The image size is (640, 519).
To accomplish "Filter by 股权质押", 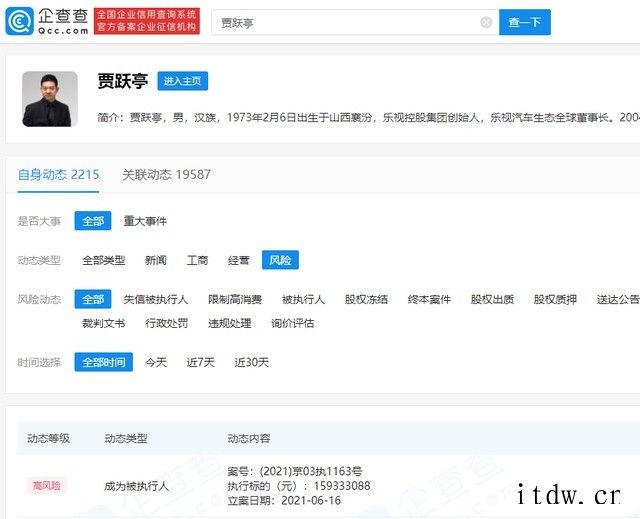I will pos(555,299).
